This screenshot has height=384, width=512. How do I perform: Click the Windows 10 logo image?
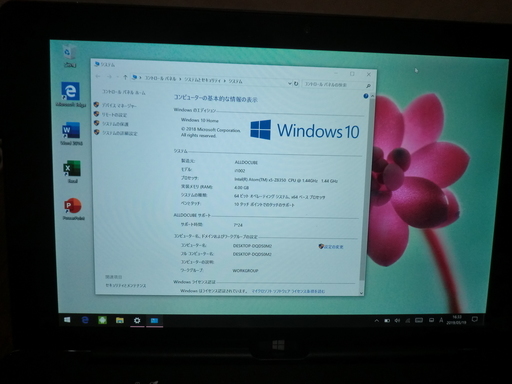pos(305,130)
